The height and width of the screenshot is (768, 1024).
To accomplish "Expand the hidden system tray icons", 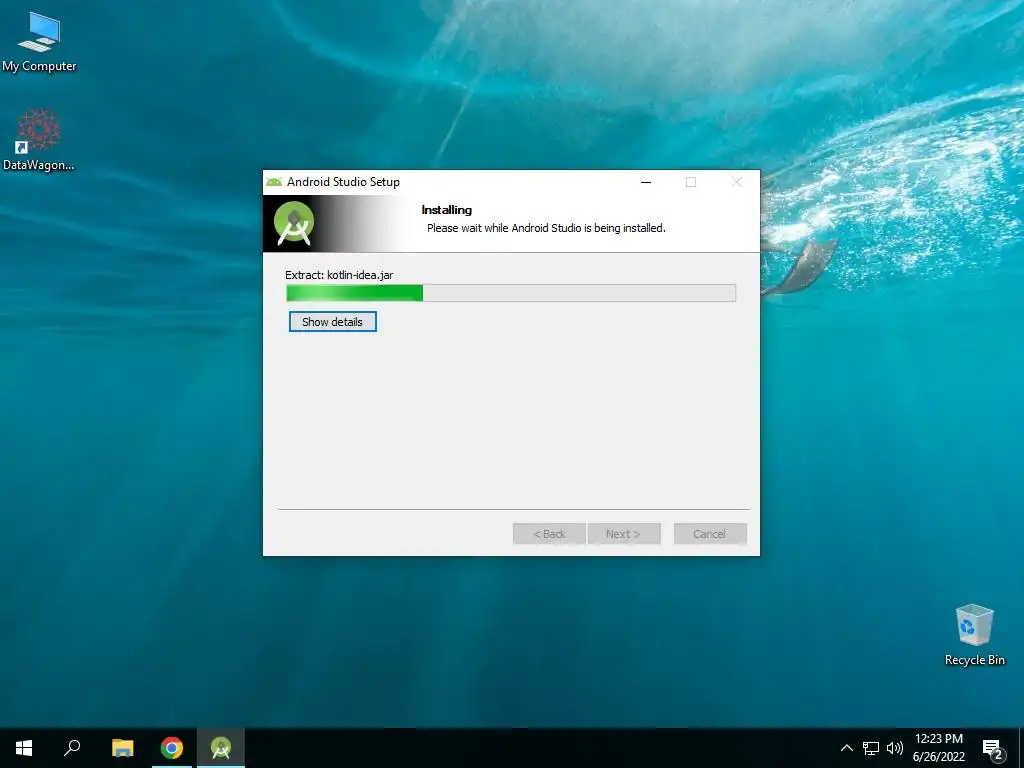I will click(x=846, y=748).
